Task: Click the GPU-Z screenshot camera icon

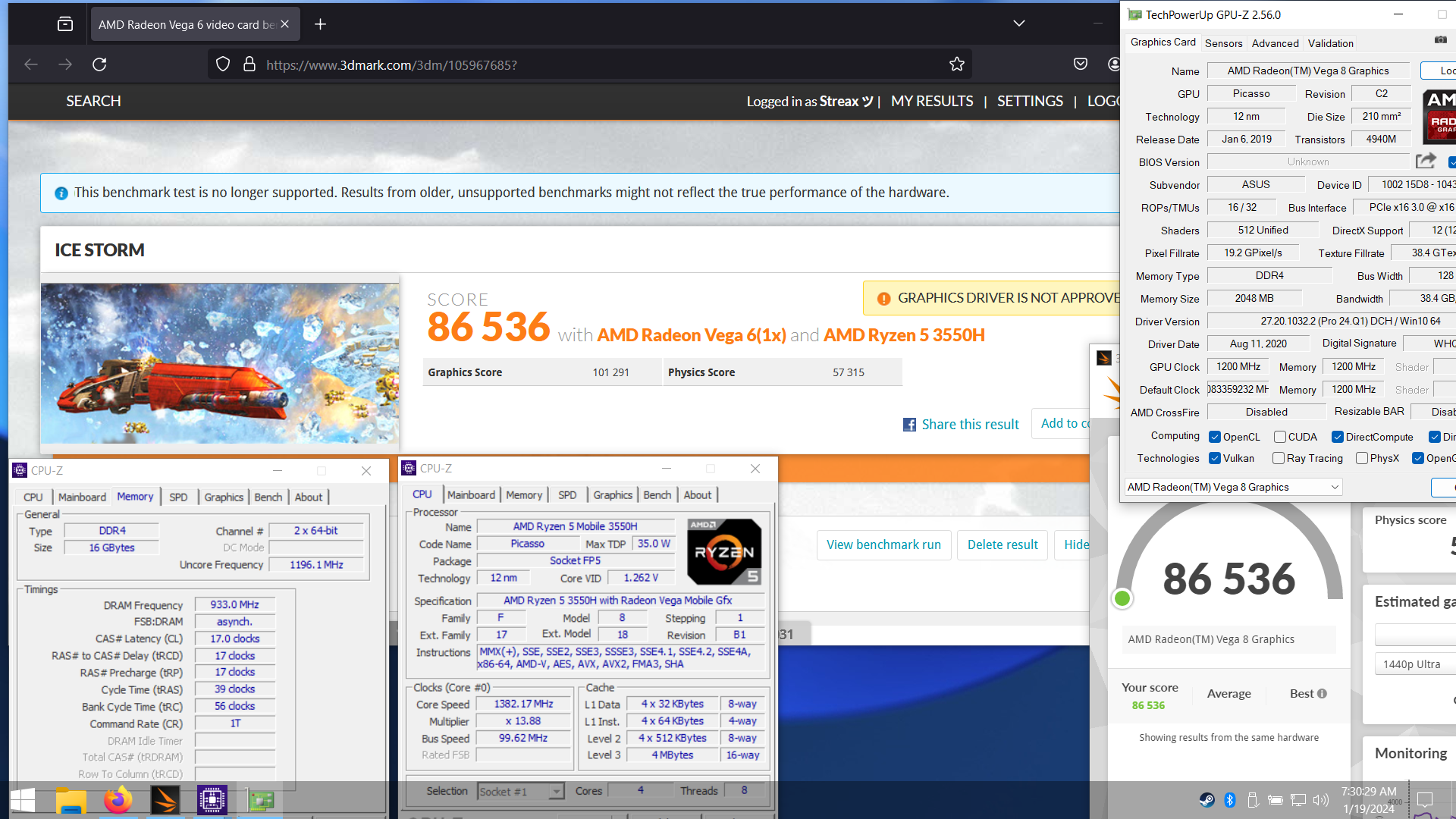Action: (1440, 39)
